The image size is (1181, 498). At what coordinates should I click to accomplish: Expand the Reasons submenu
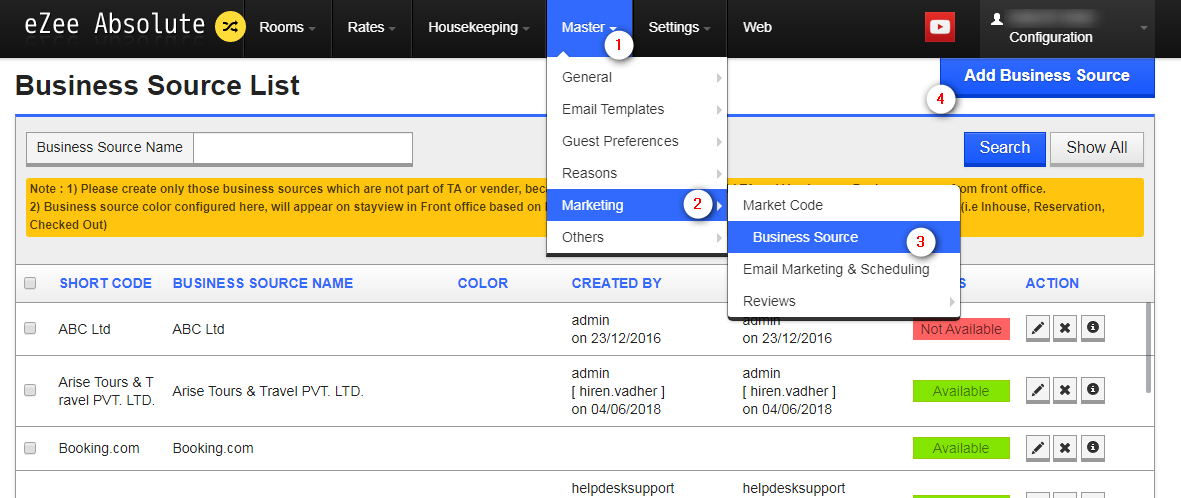(636, 173)
